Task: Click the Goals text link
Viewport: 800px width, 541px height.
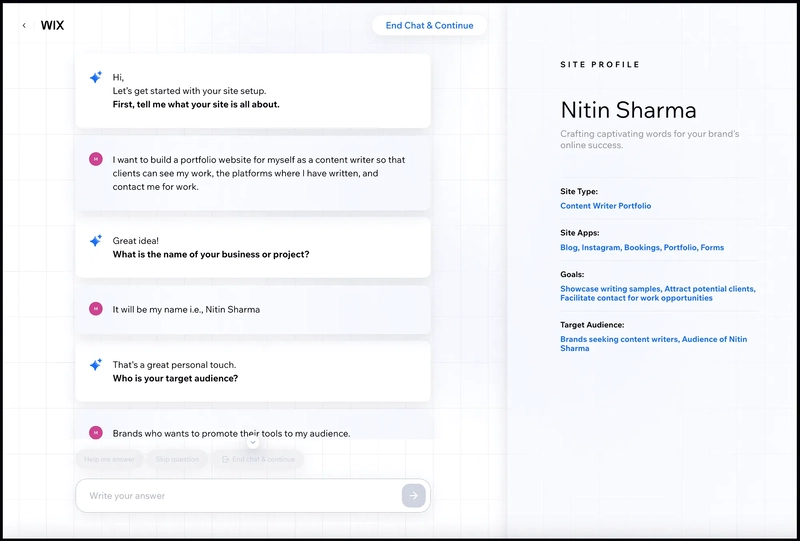Action: tap(658, 293)
